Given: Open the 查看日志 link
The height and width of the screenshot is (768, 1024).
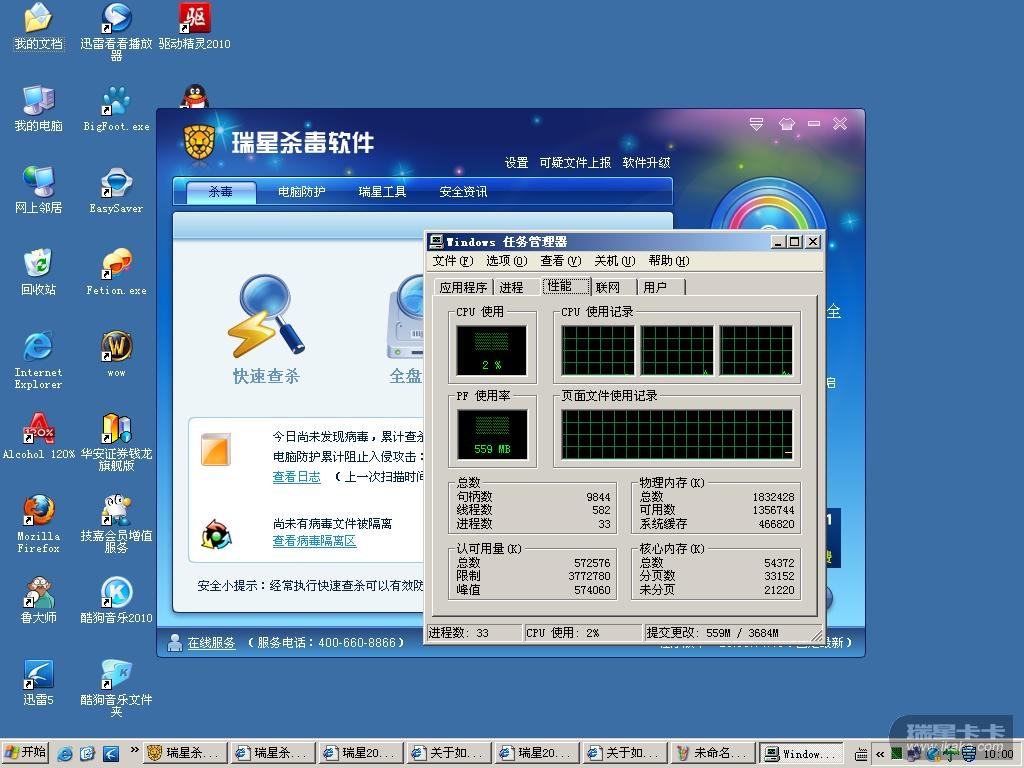Looking at the screenshot, I should (296, 477).
